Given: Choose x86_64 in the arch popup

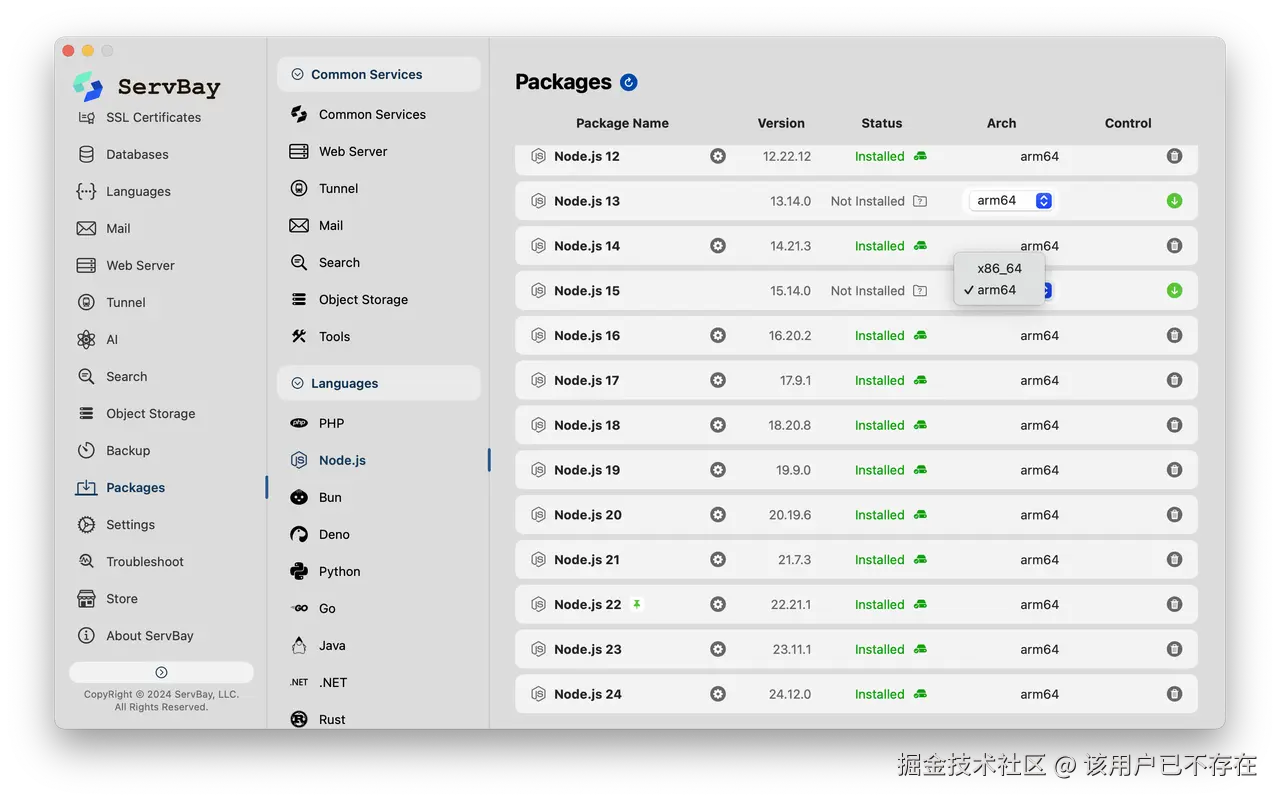Looking at the screenshot, I should click(x=1000, y=268).
